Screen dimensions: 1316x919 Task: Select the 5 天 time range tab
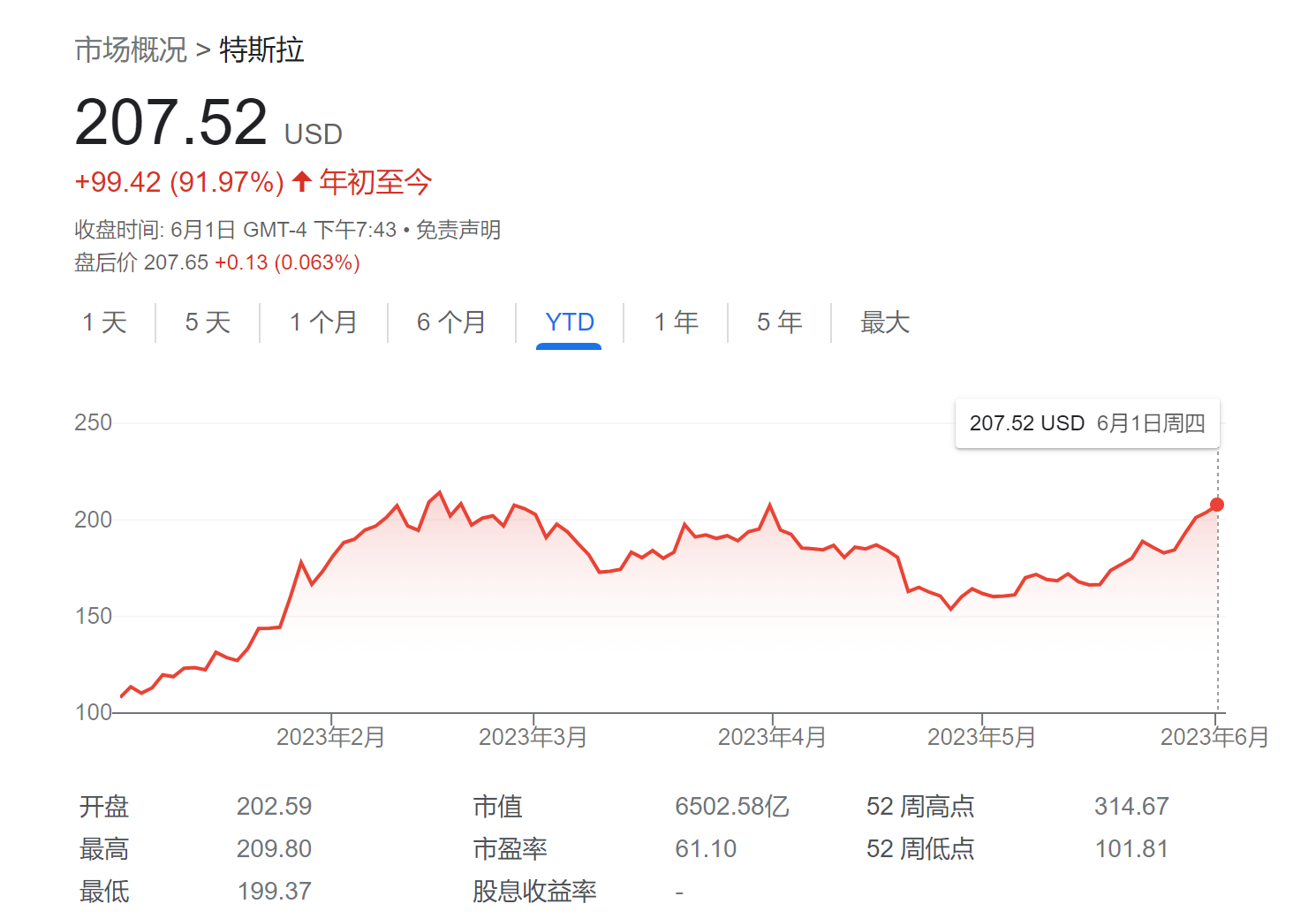click(x=208, y=323)
